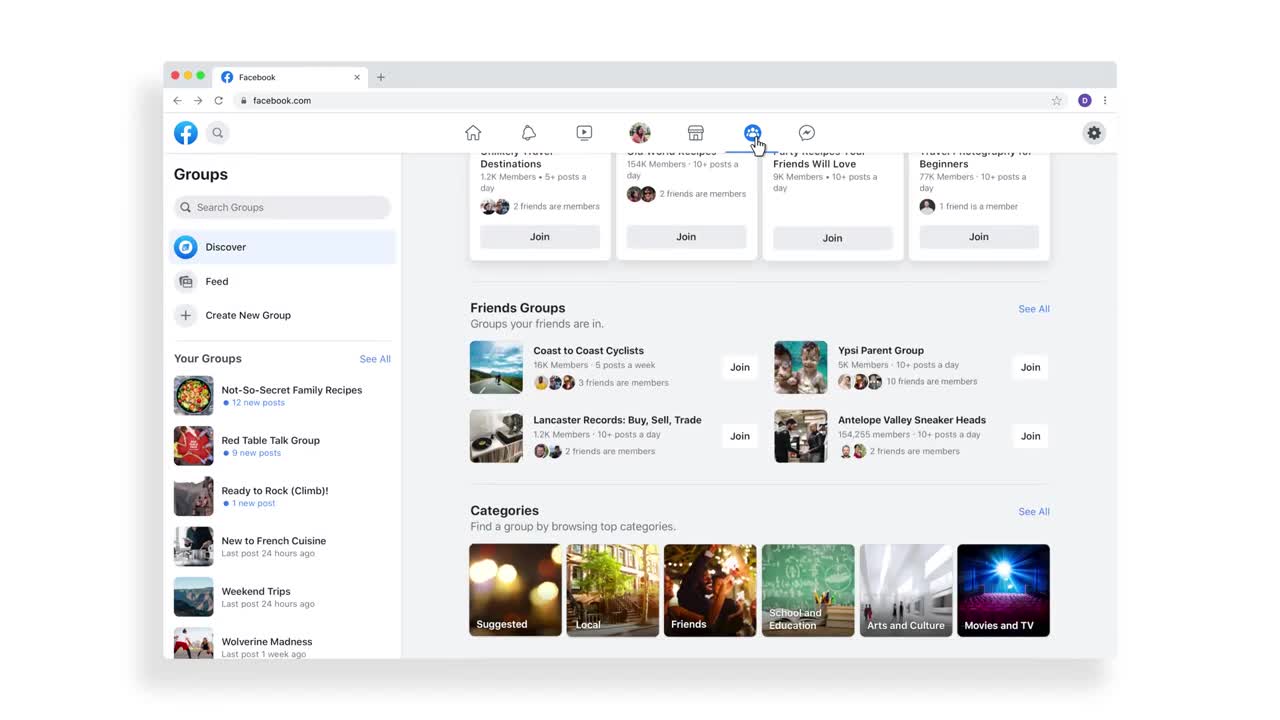Viewport: 1280px width, 720px height.
Task: Click the Facebook logo icon
Action: click(186, 133)
